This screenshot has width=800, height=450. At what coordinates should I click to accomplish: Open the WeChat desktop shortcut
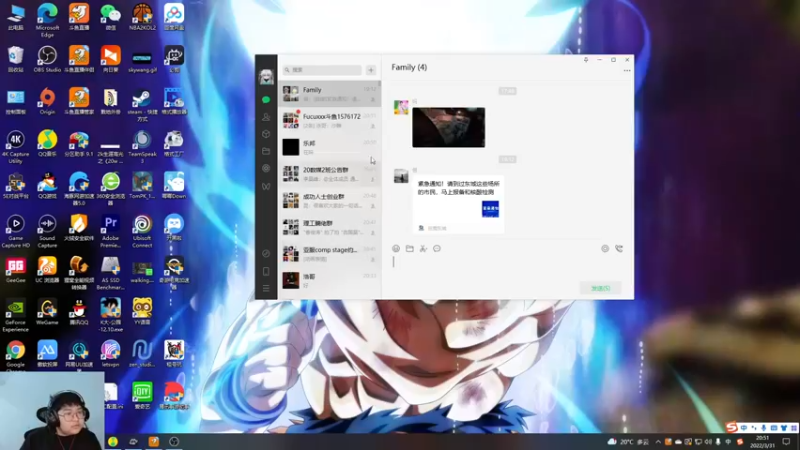point(110,17)
